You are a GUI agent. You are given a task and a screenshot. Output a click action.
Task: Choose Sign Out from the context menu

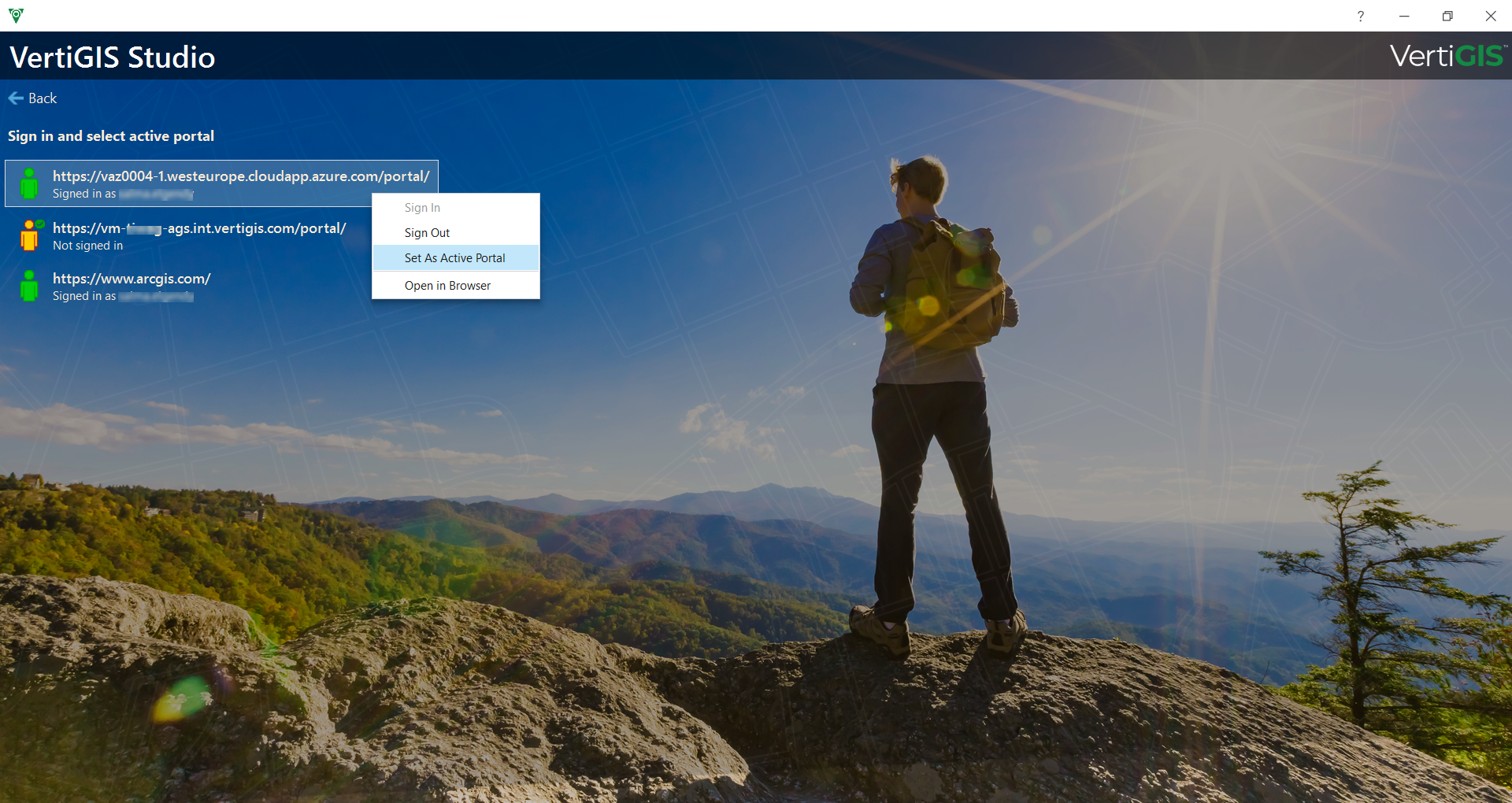coord(456,233)
